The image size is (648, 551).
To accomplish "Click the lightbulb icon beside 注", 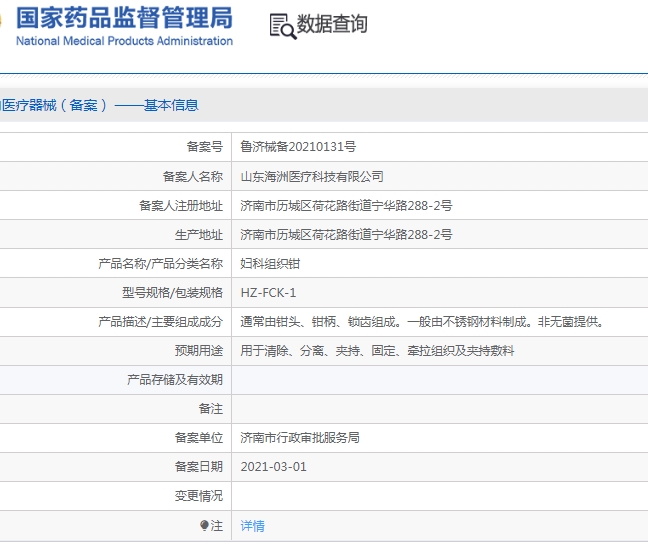I will tap(204, 525).
